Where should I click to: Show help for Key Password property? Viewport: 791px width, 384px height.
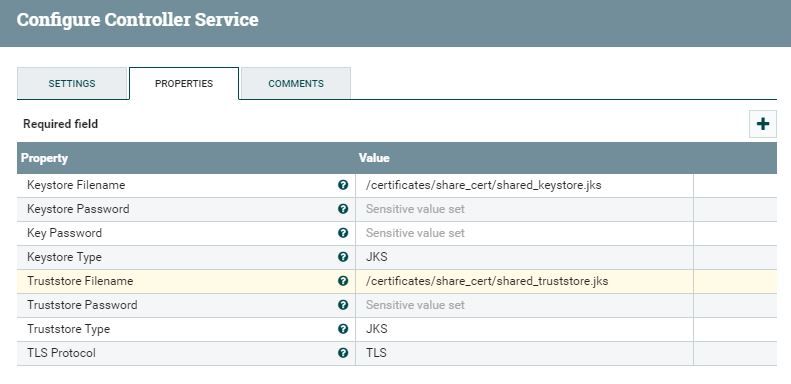coord(343,233)
